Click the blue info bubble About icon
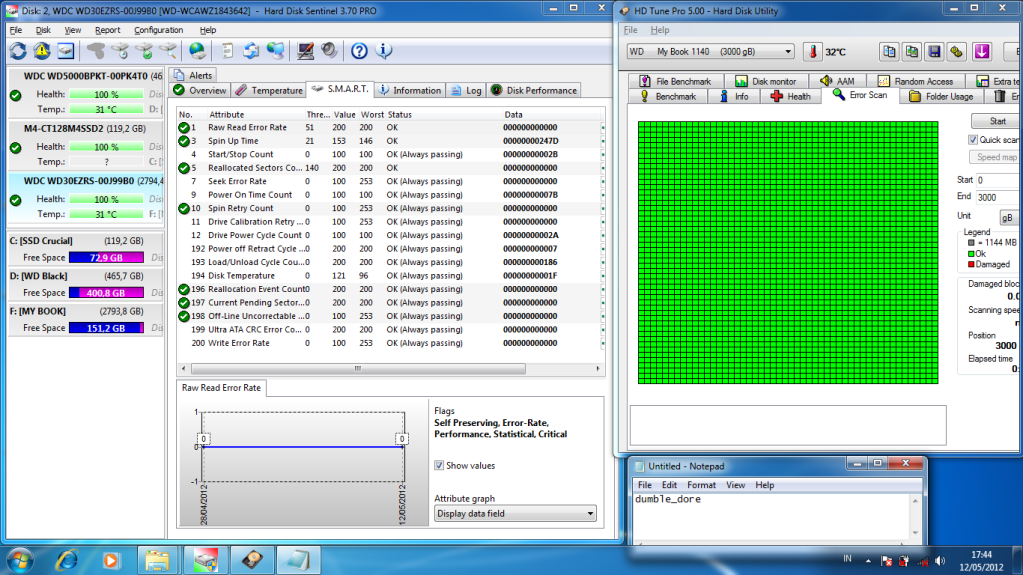 tap(384, 51)
